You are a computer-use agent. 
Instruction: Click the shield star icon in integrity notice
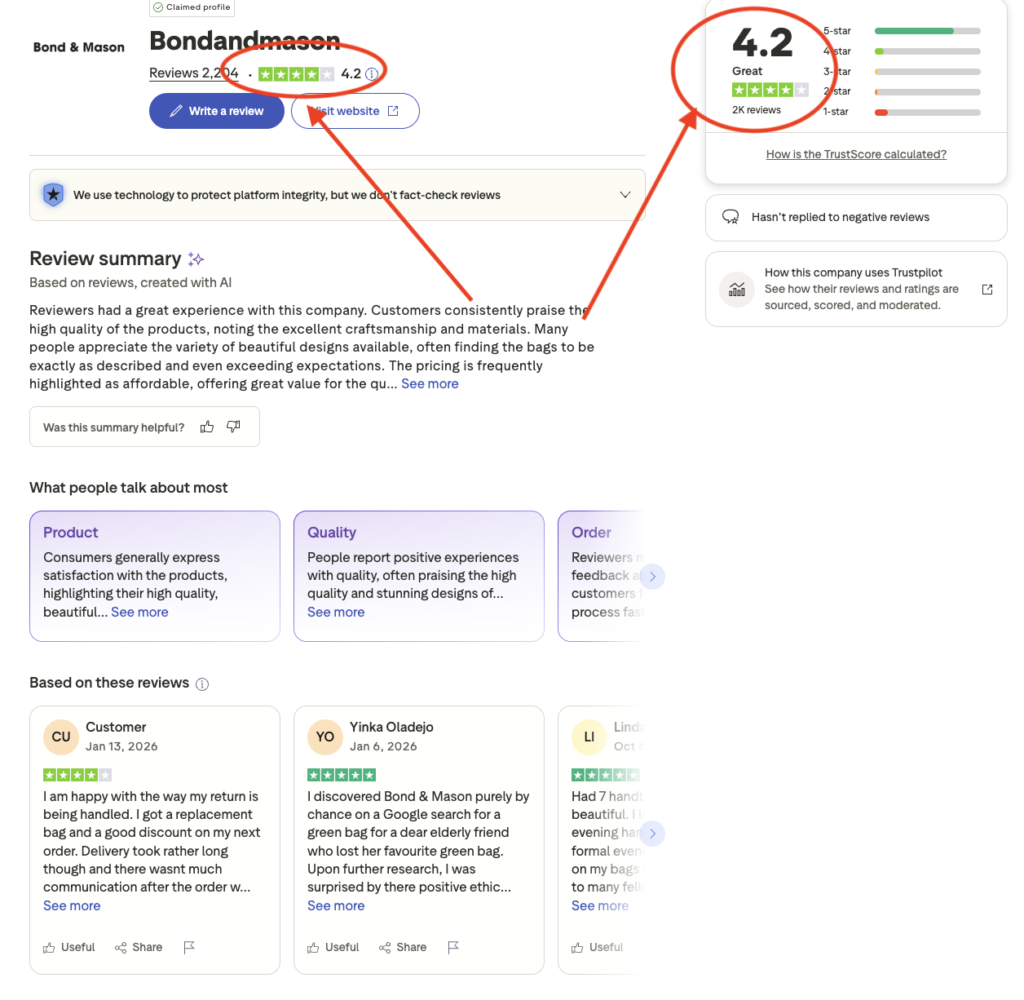(54, 195)
